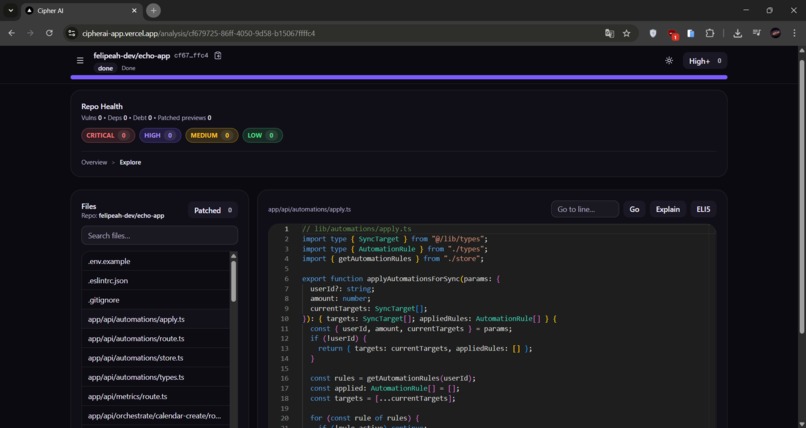Image resolution: width=806 pixels, height=428 pixels.
Task: Click the getAutomationRules import on line 4
Action: coord(377,259)
